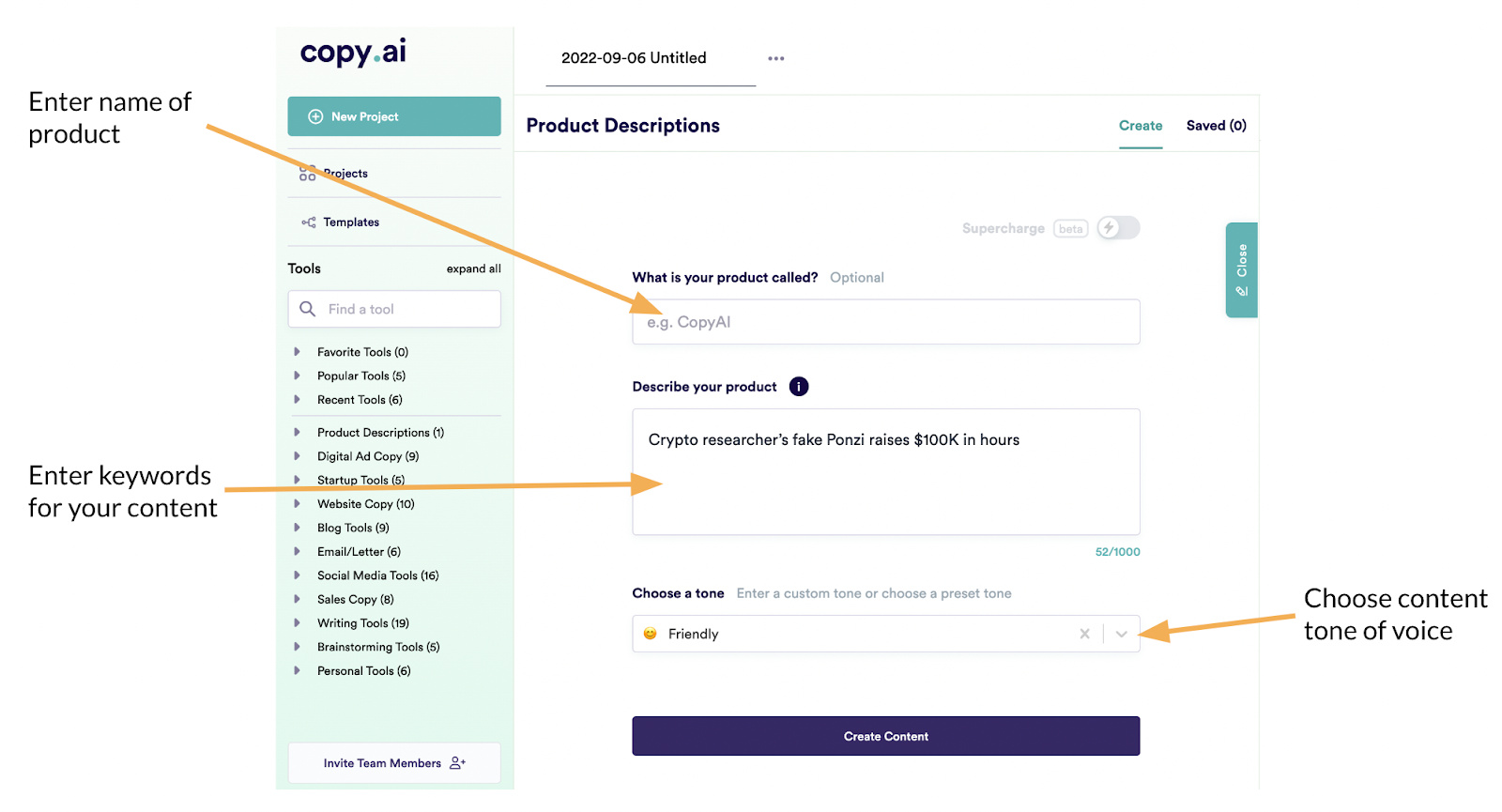Click the copy.ai logo
This screenshot has width=1502, height=812.
353,53
